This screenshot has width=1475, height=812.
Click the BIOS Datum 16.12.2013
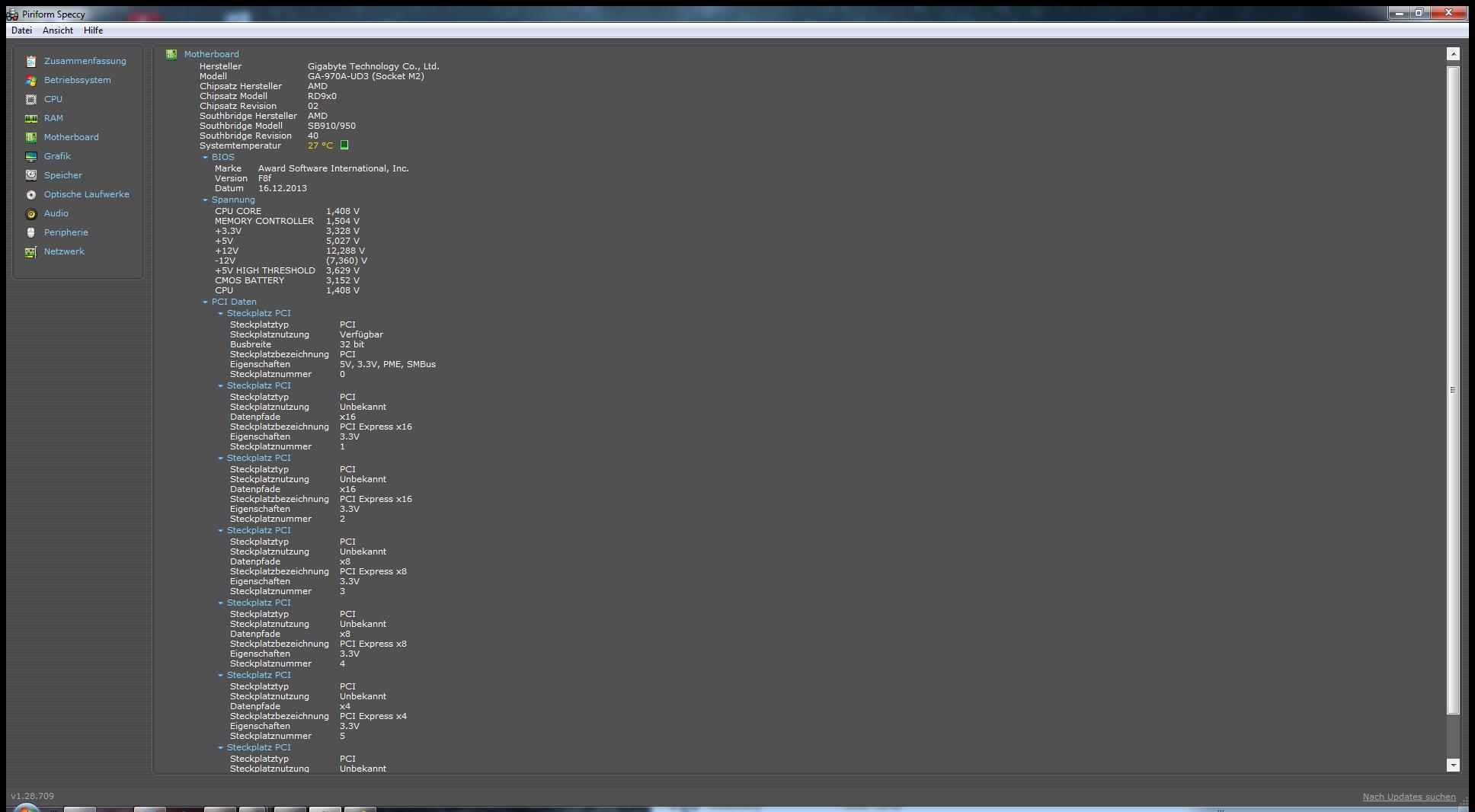283,188
